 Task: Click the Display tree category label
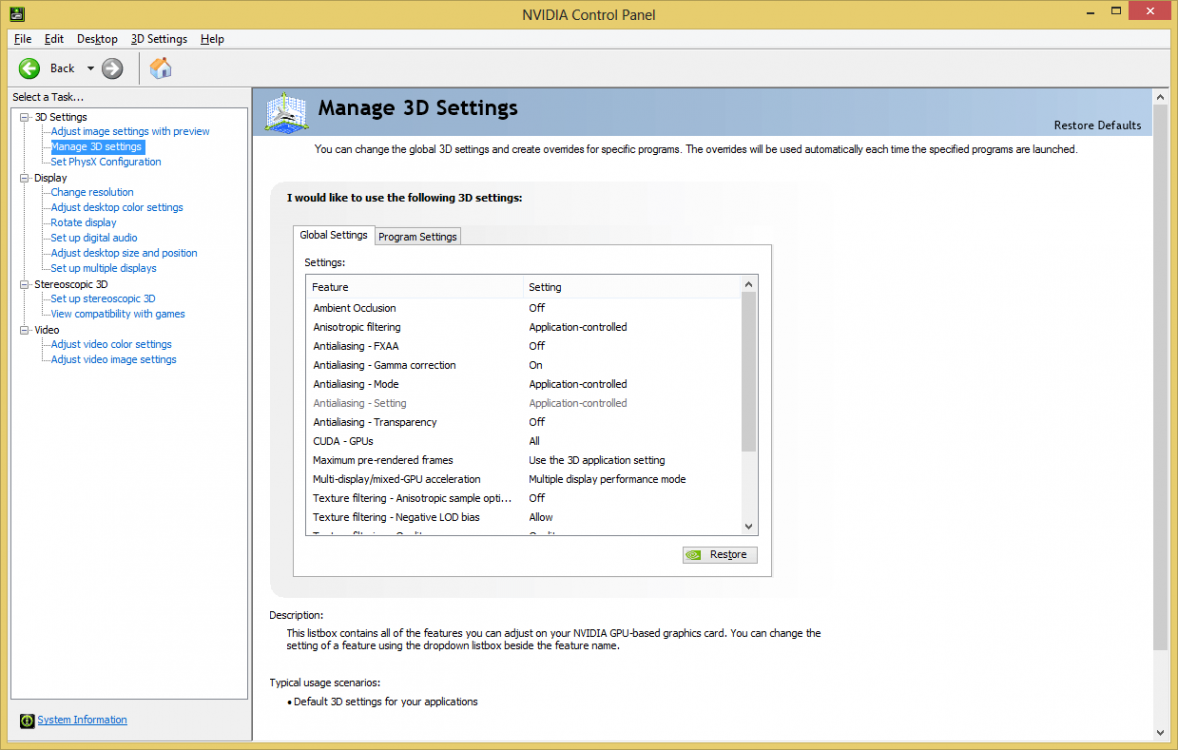[50, 178]
